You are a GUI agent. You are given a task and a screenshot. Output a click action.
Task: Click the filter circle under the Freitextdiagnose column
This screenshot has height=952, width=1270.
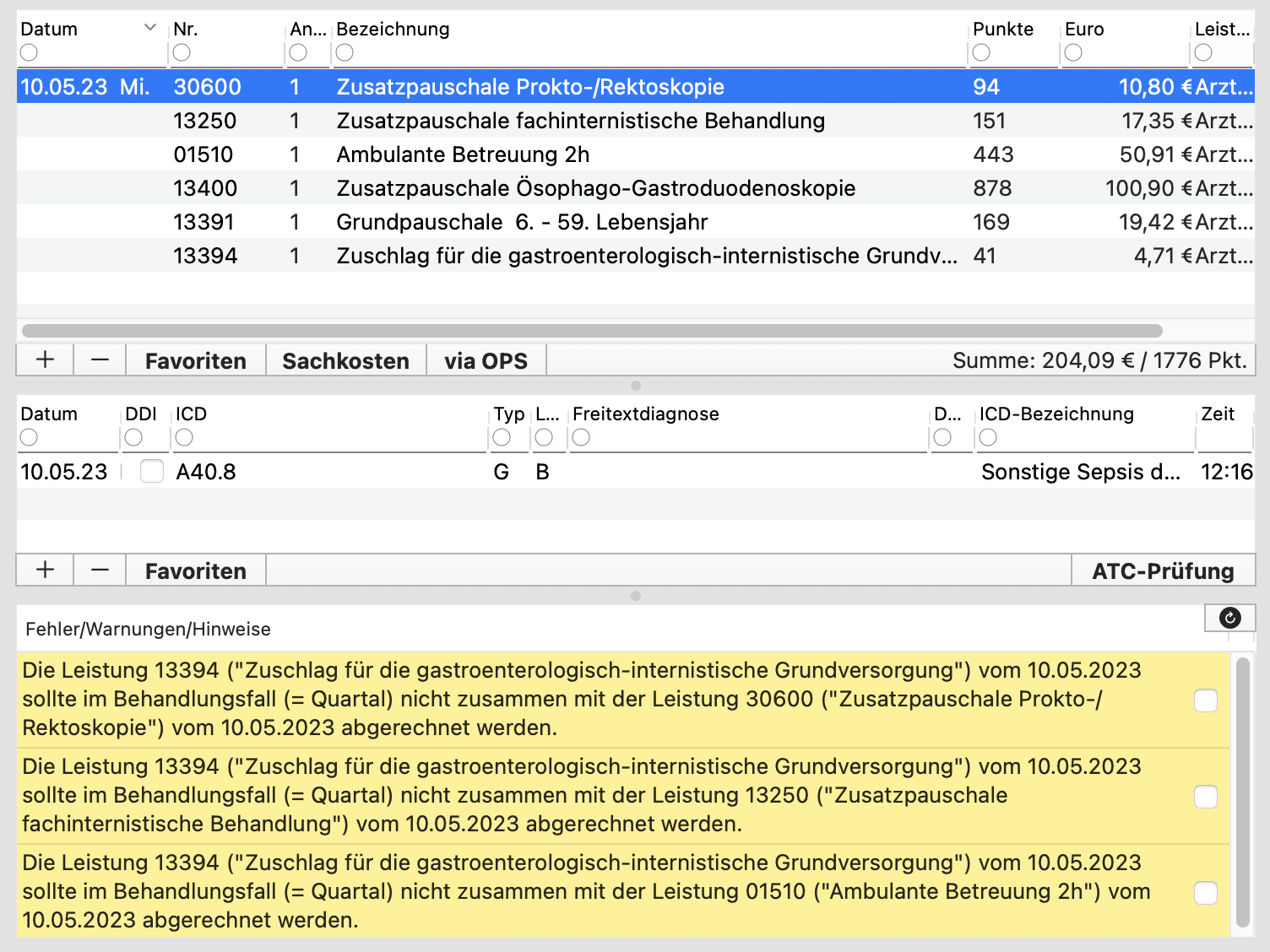coord(581,437)
